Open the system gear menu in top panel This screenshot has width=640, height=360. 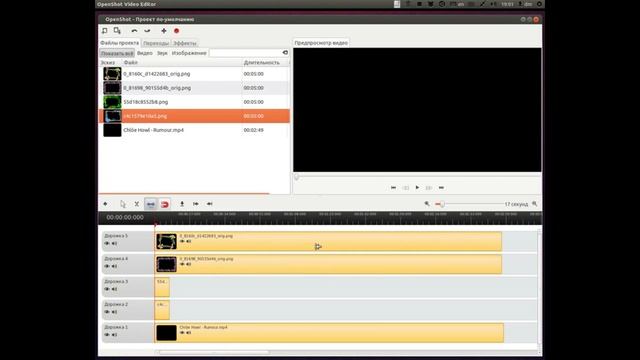pyautogui.click(x=539, y=4)
